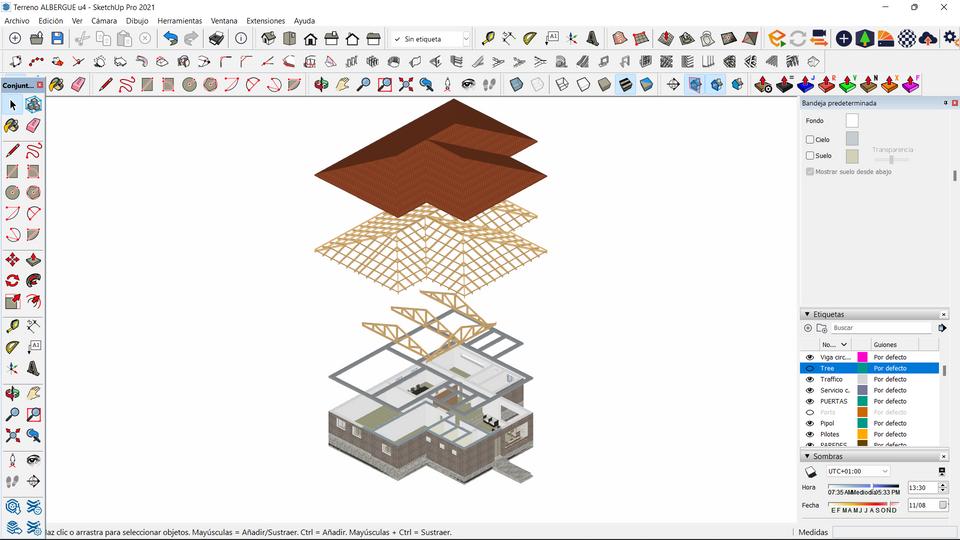Screen dimensions: 960x540
Task: Show the Tree tag via its eye icon
Action: pyautogui.click(x=809, y=368)
